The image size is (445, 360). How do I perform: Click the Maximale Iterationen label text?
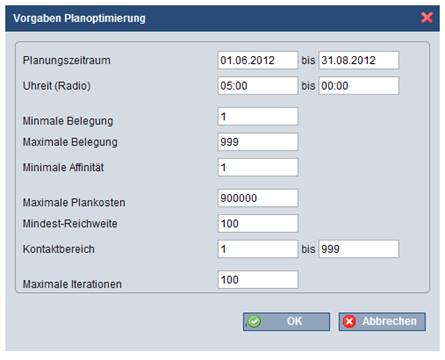pos(72,284)
